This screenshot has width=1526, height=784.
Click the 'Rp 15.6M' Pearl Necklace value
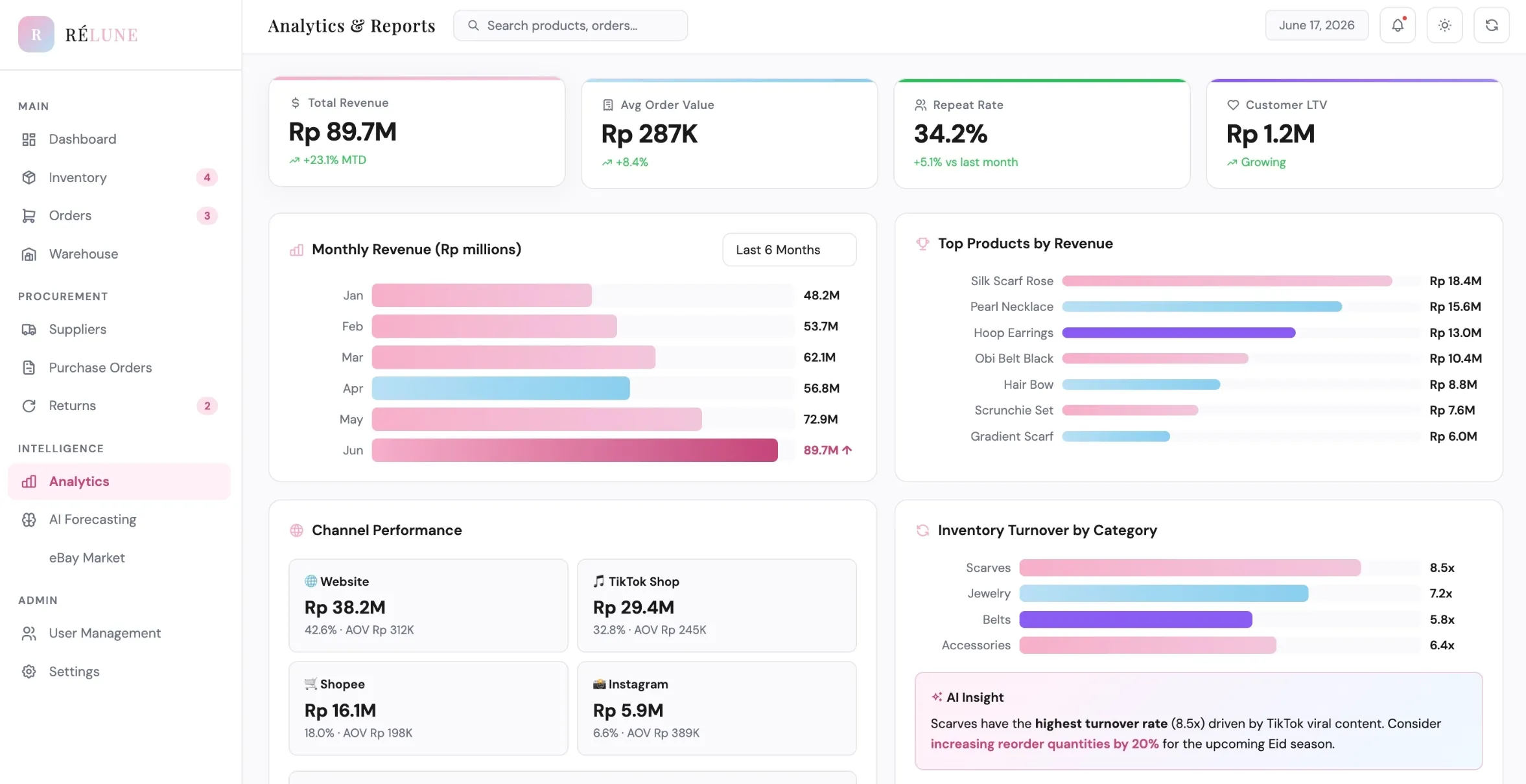pyautogui.click(x=1455, y=307)
